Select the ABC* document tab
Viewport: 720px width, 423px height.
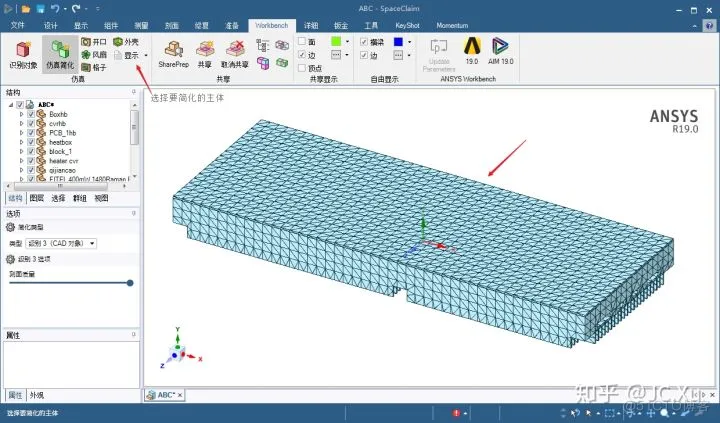165,395
